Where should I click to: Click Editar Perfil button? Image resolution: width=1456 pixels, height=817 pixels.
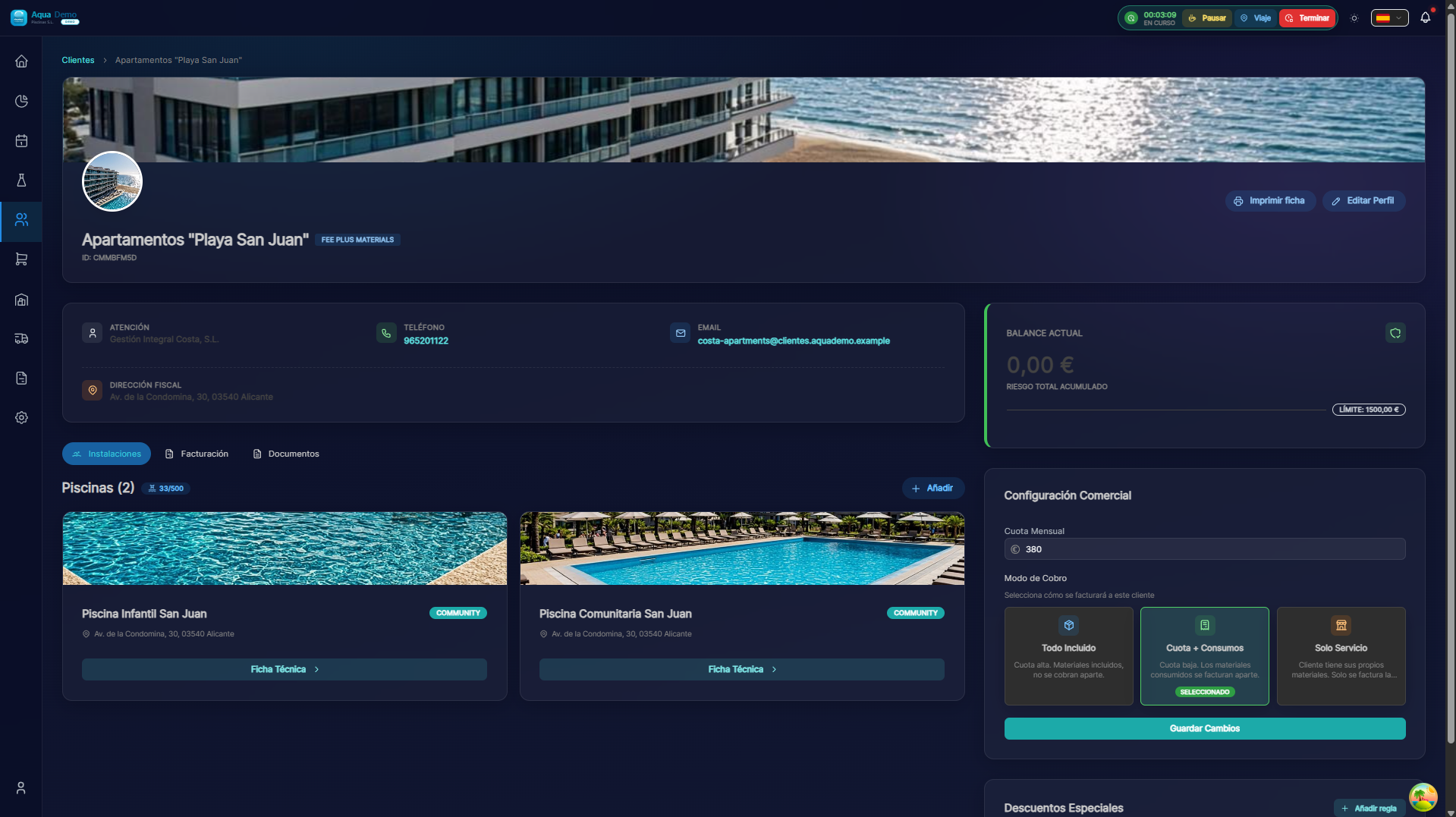pos(1363,201)
